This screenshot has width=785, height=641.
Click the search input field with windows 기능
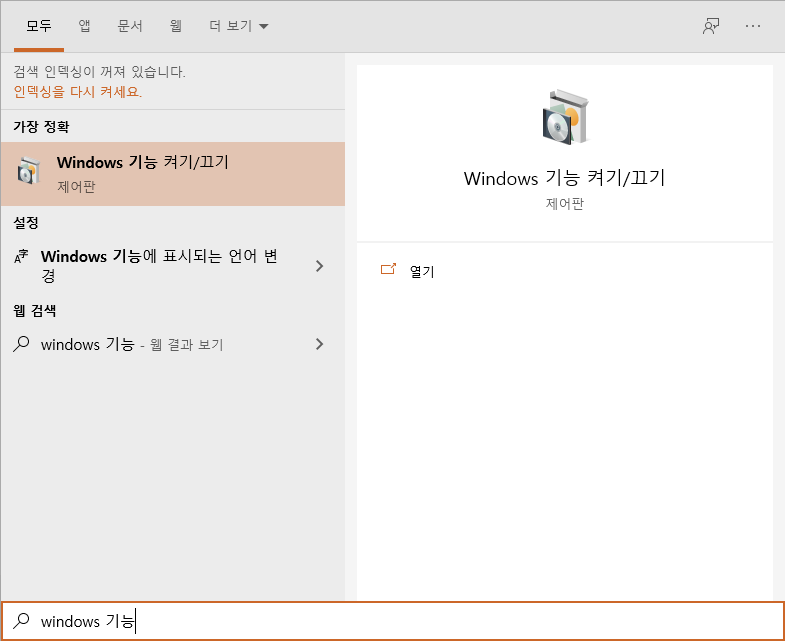[x=392, y=621]
